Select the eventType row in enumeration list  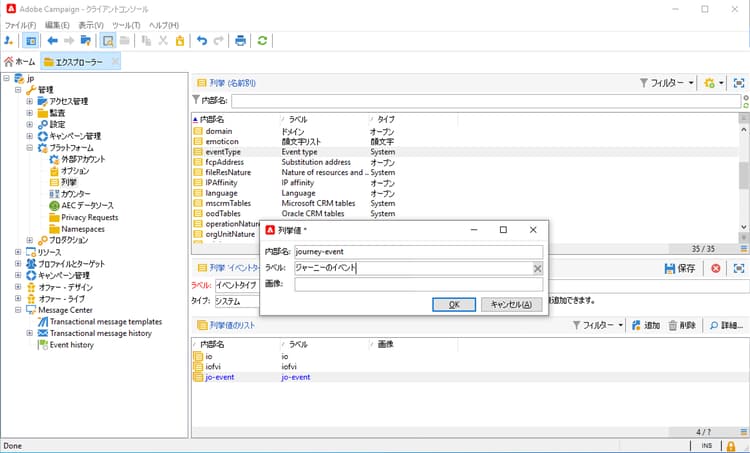click(x=466, y=152)
